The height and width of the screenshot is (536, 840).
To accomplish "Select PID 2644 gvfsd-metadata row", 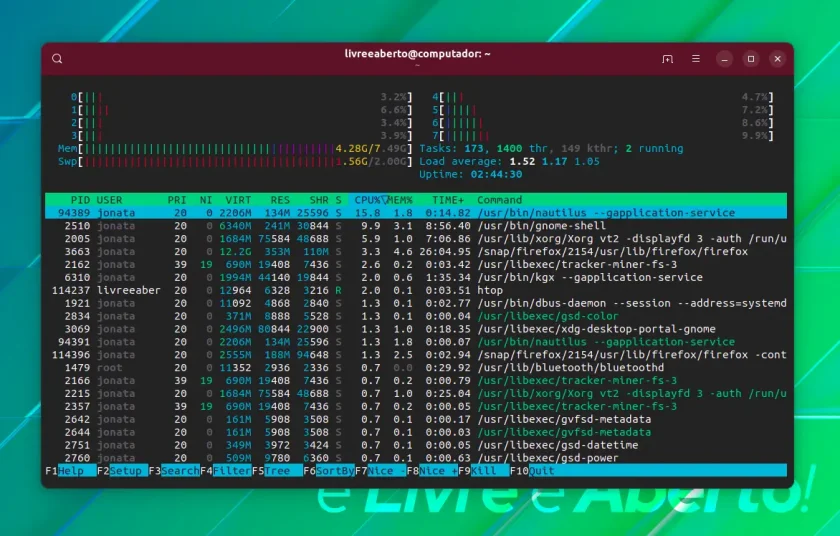I will [416, 432].
